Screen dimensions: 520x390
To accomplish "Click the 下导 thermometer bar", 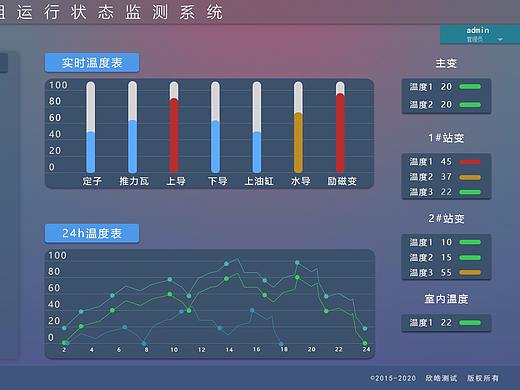I will click(x=215, y=127).
